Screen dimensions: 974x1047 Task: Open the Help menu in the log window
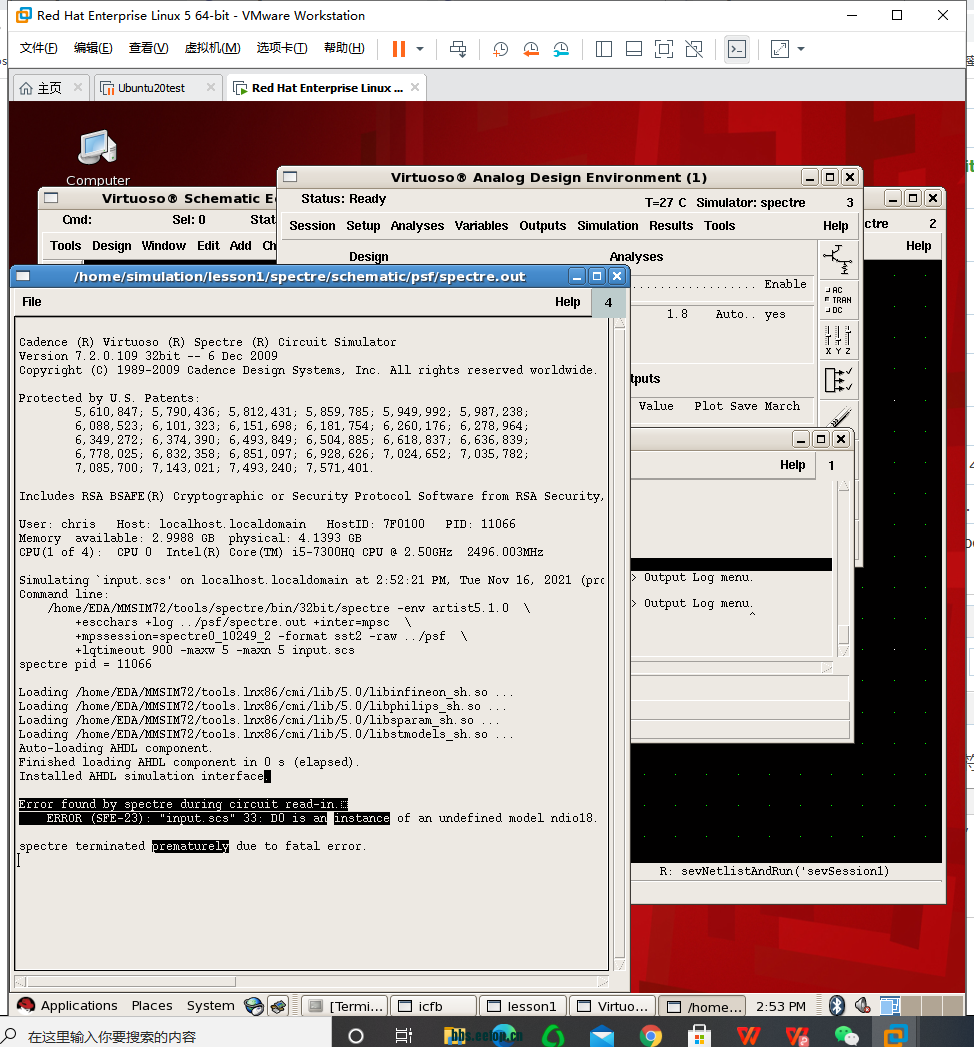point(792,465)
